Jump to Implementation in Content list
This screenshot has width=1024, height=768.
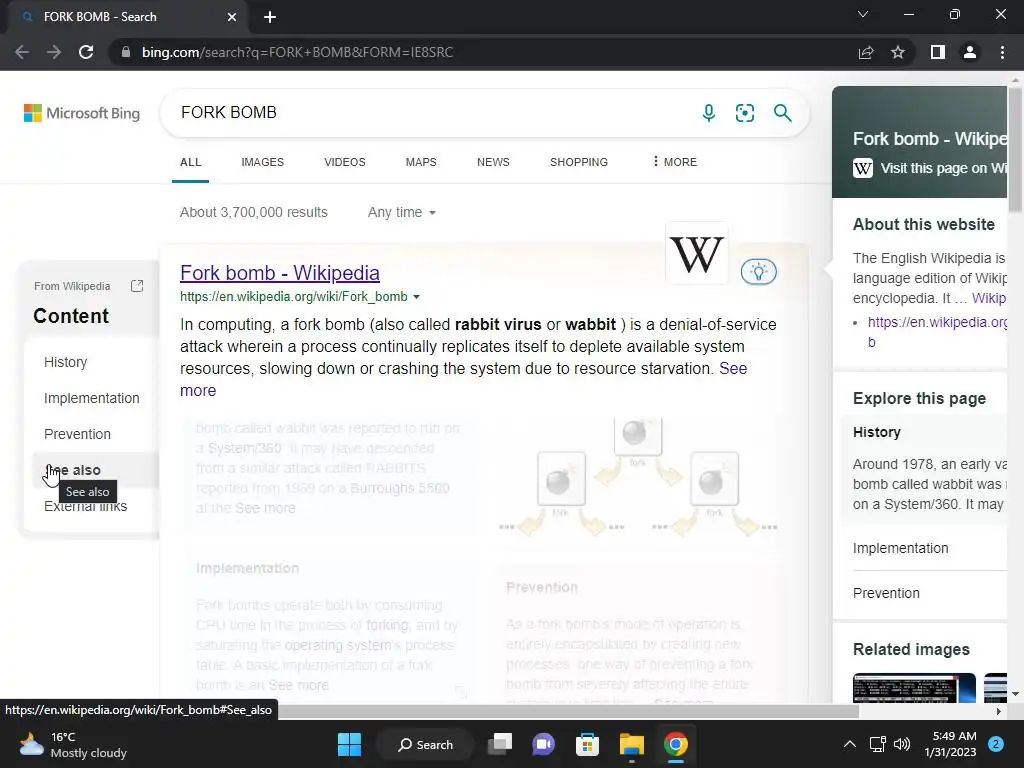tap(91, 398)
